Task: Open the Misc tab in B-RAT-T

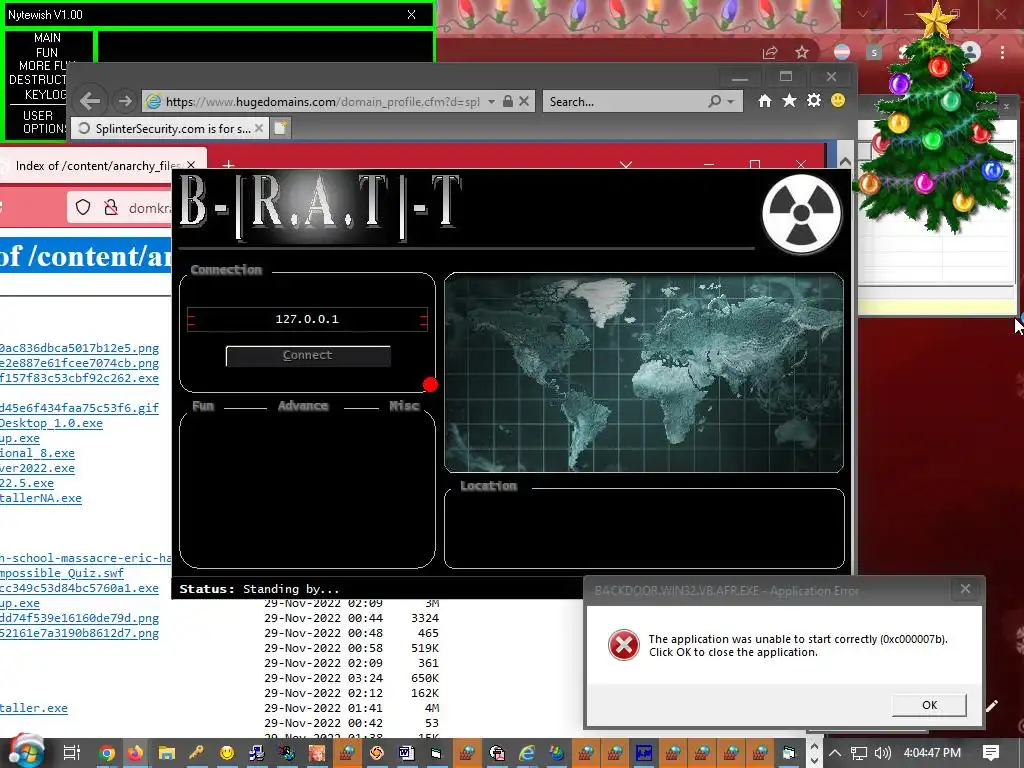Action: 404,406
